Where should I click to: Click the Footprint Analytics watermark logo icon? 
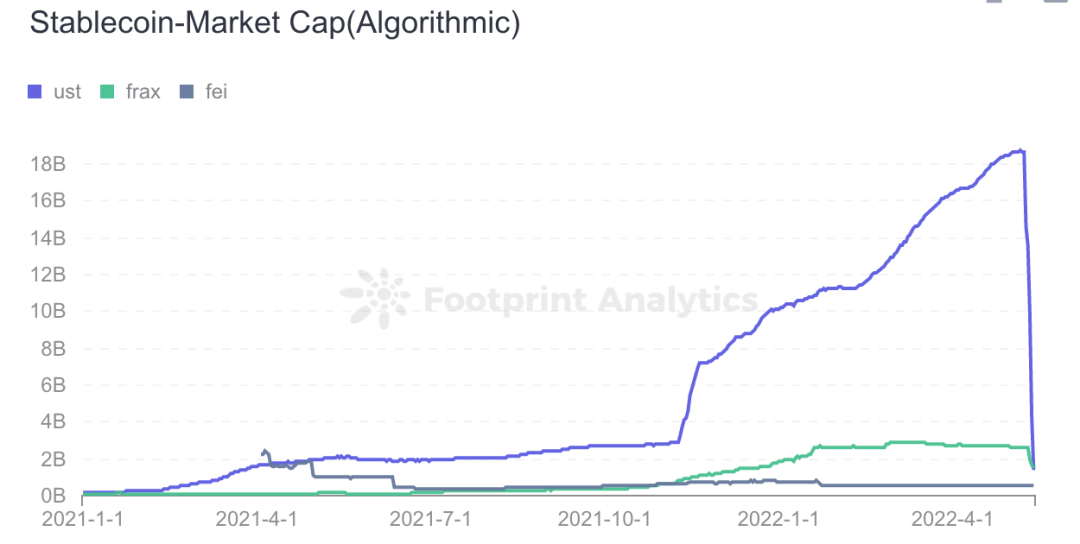[x=376, y=298]
